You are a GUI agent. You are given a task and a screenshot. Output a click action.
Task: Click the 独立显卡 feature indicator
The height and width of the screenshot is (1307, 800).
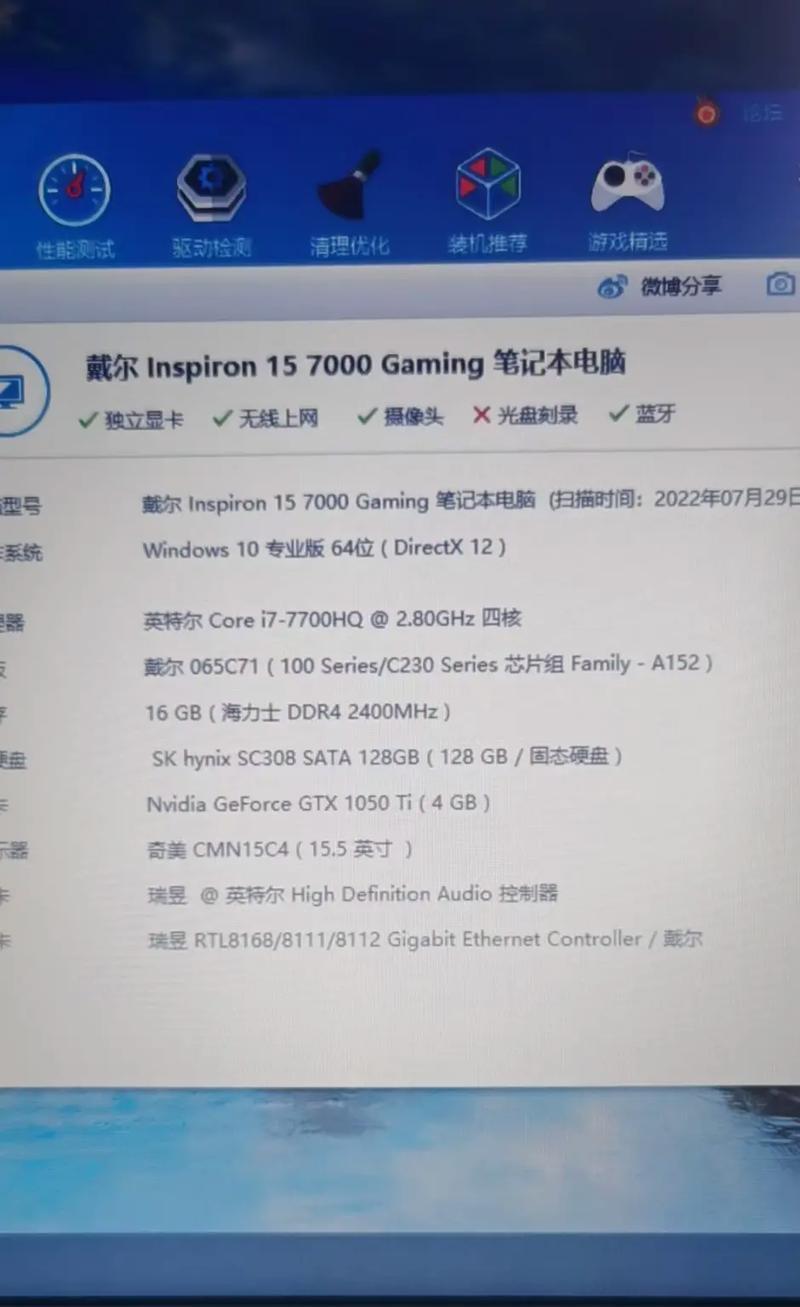(131, 419)
